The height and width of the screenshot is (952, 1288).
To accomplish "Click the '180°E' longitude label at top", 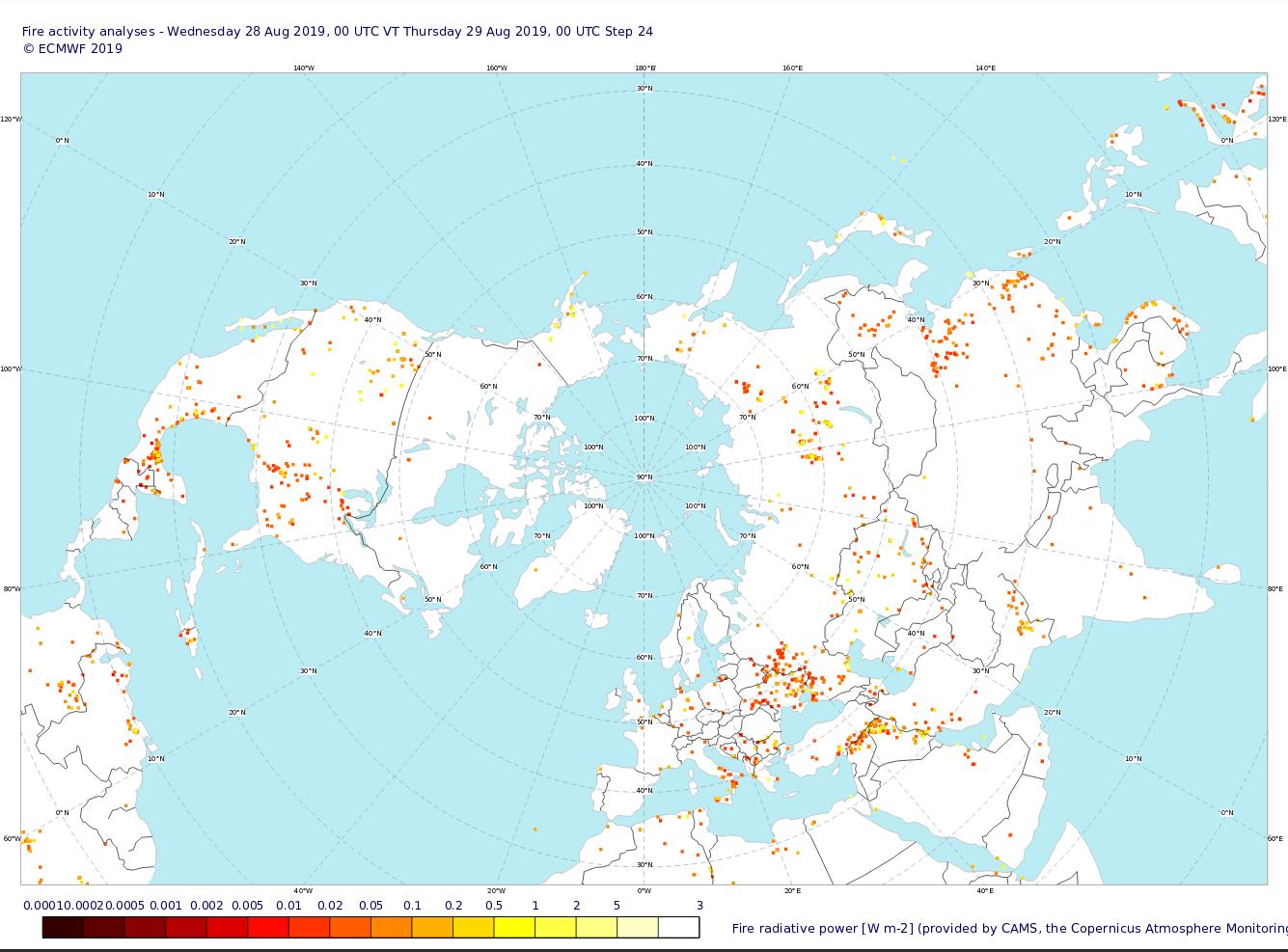I will (x=644, y=68).
